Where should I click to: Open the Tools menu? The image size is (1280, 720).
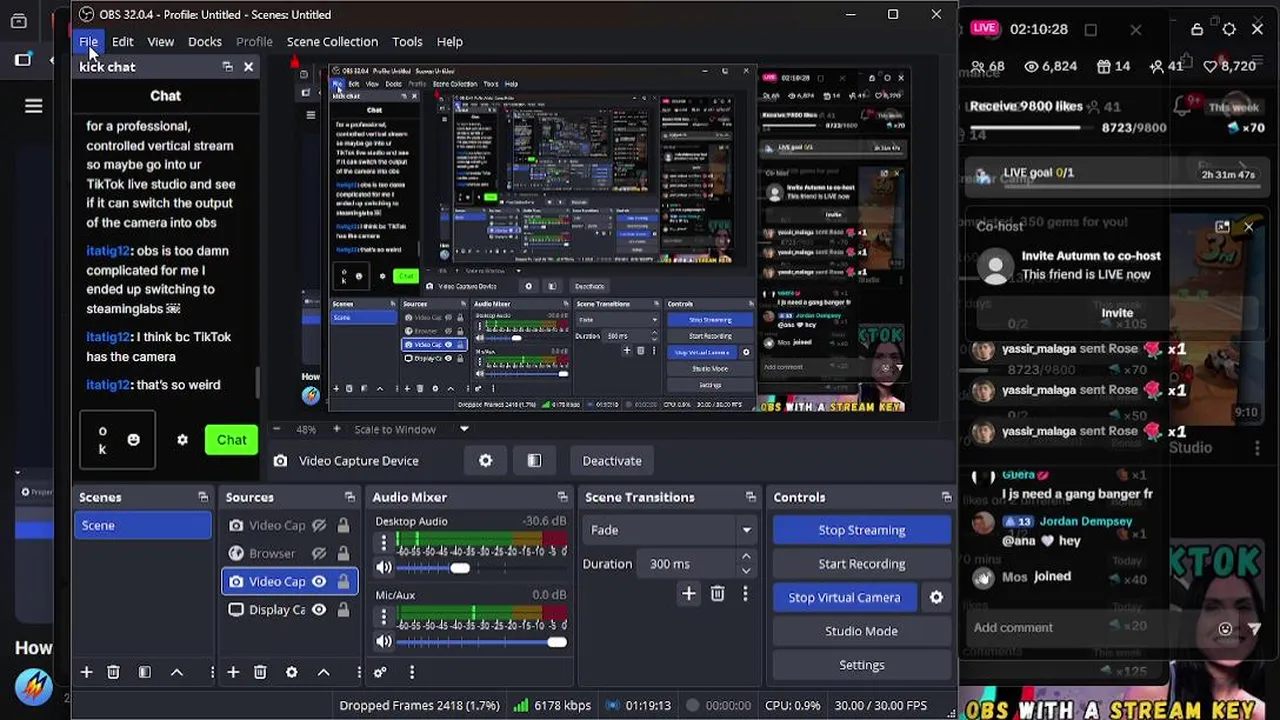click(407, 42)
